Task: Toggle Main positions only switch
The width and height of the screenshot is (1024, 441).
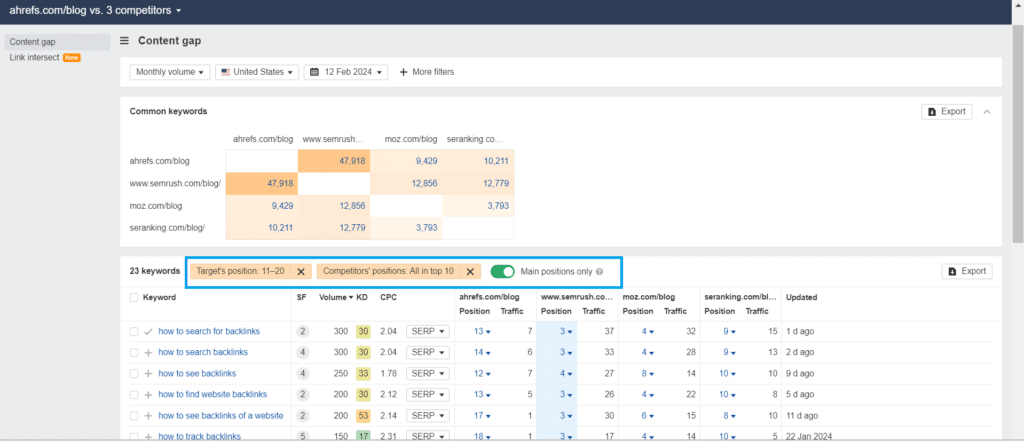Action: (x=502, y=271)
